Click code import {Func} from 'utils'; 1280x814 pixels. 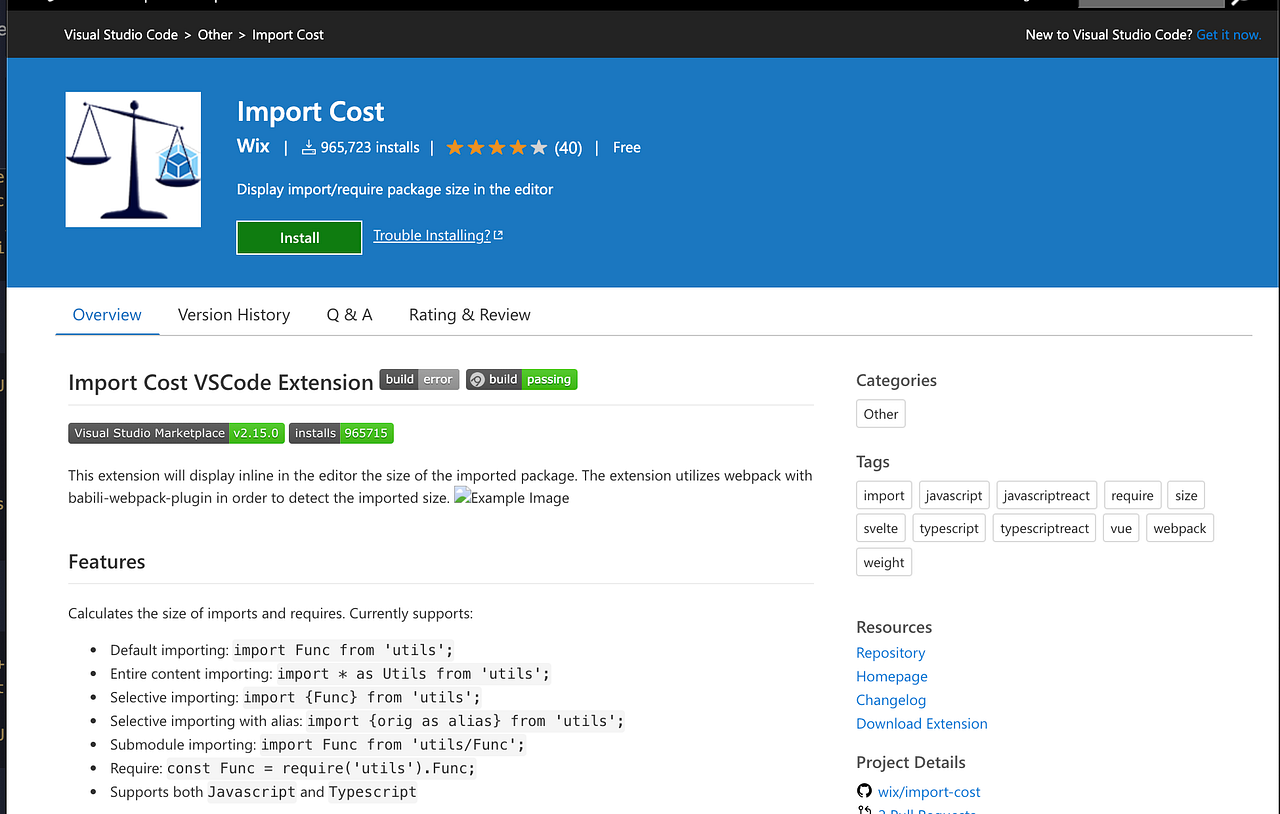click(x=362, y=697)
